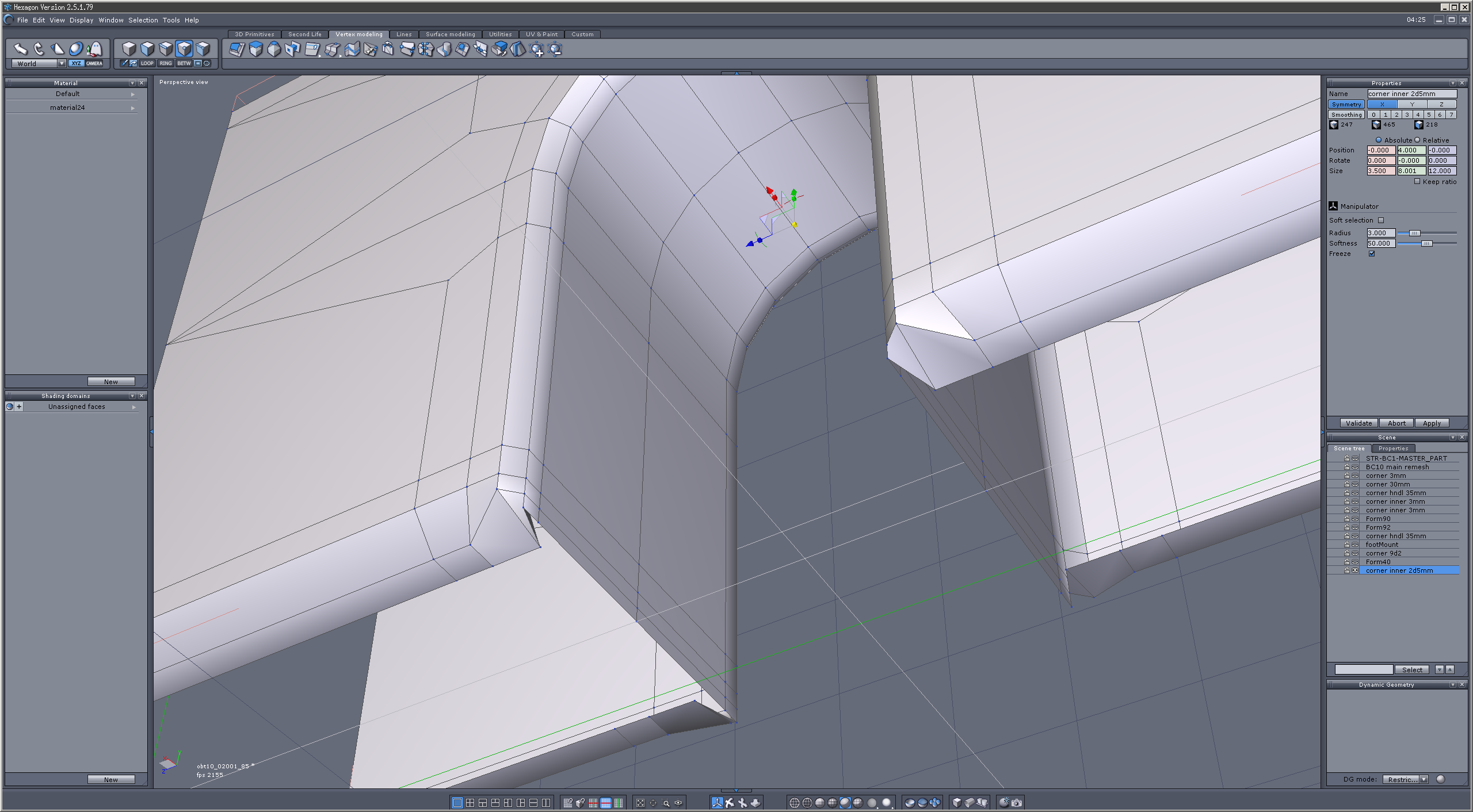Viewport: 1473px width, 812px height.
Task: Select the four-view layout icon
Action: (x=470, y=803)
